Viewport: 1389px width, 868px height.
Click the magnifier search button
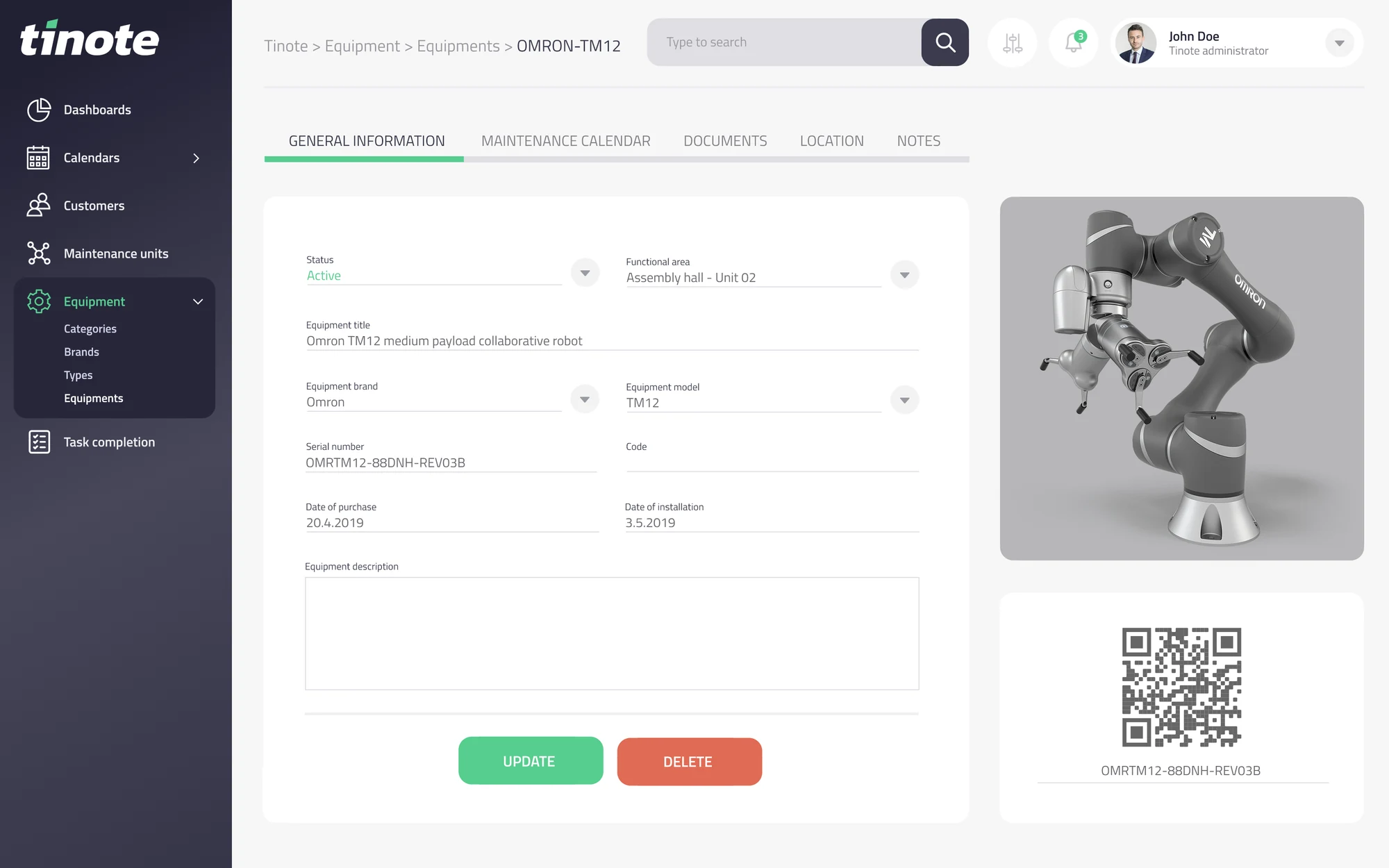pyautogui.click(x=945, y=42)
